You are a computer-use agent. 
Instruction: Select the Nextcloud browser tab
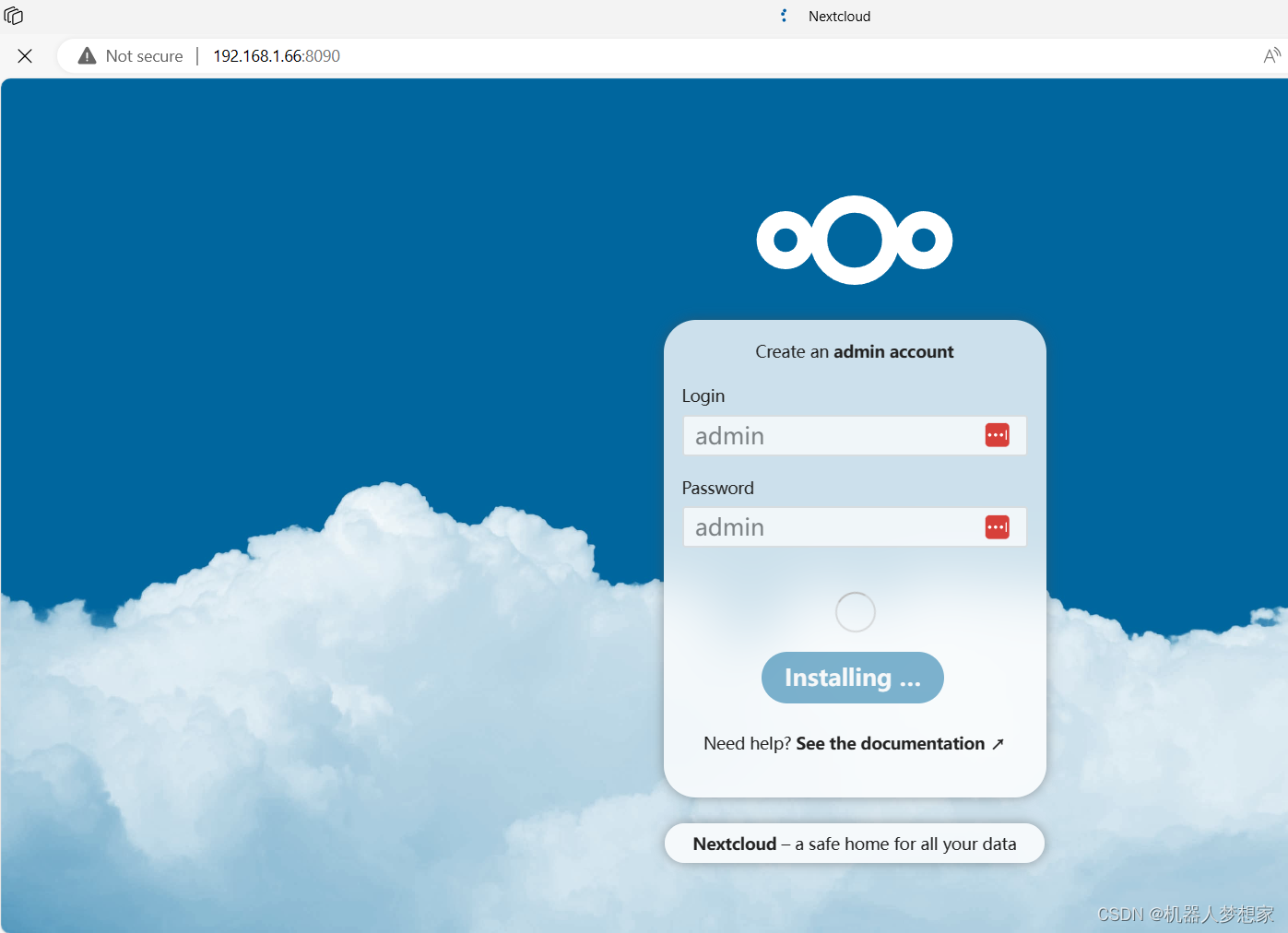pyautogui.click(x=838, y=16)
